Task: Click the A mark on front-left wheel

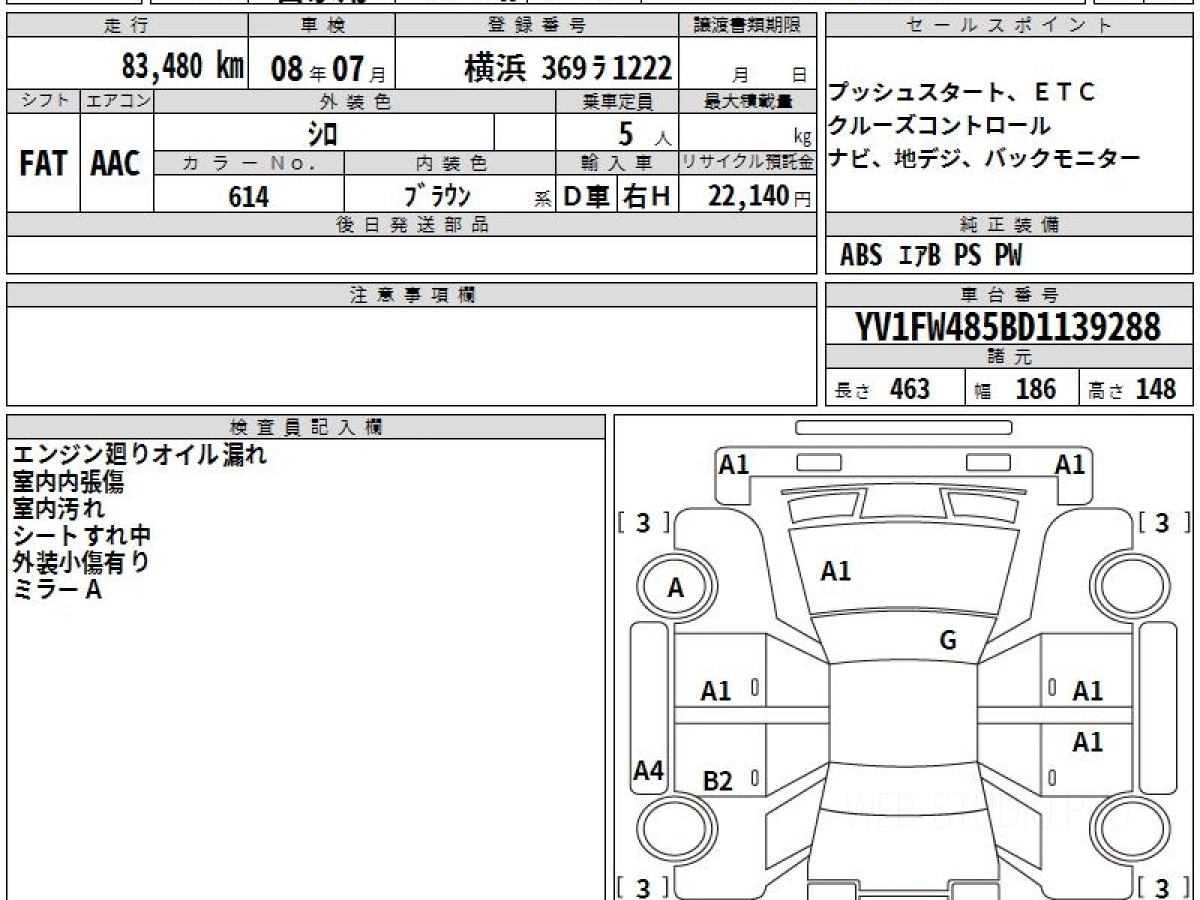Action: click(x=676, y=589)
